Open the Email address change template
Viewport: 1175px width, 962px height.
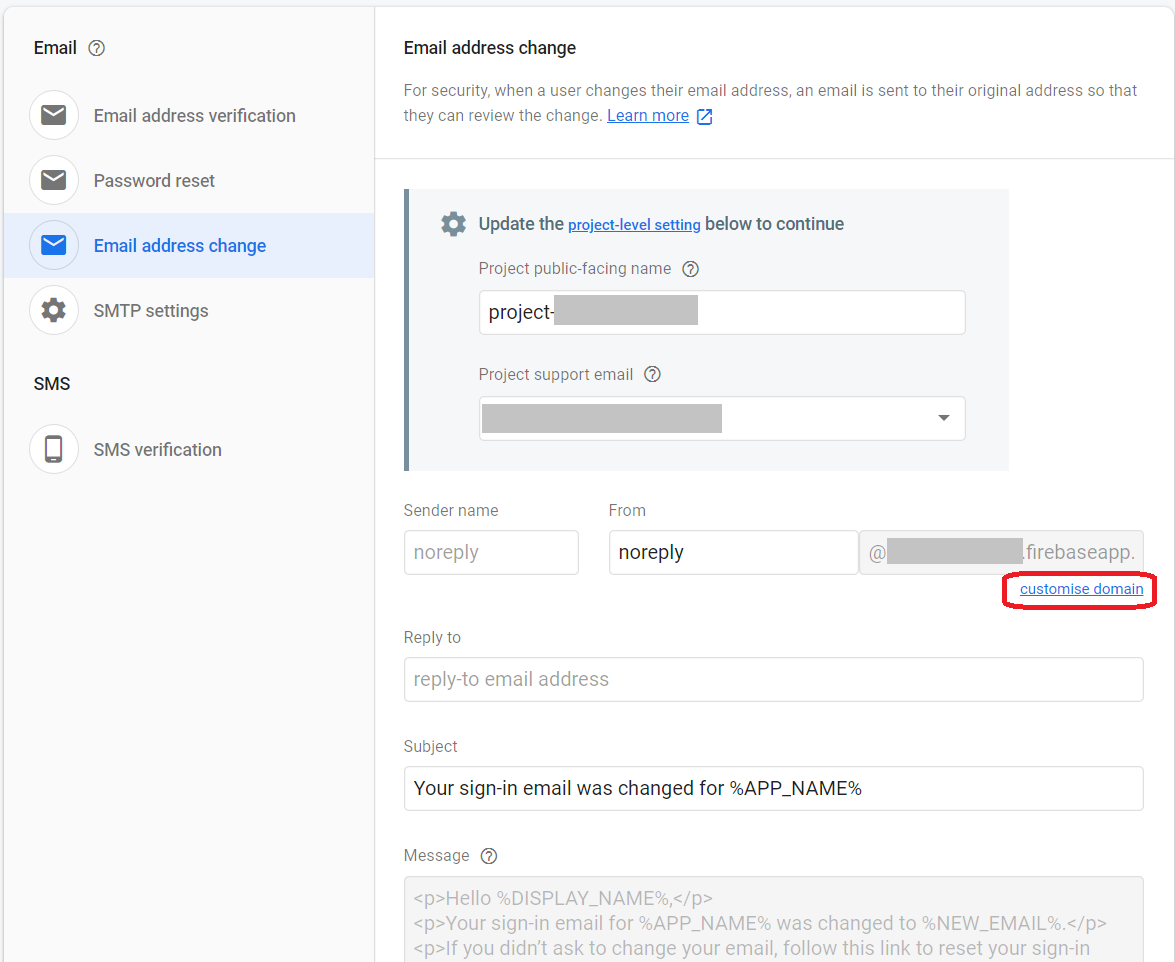[180, 246]
